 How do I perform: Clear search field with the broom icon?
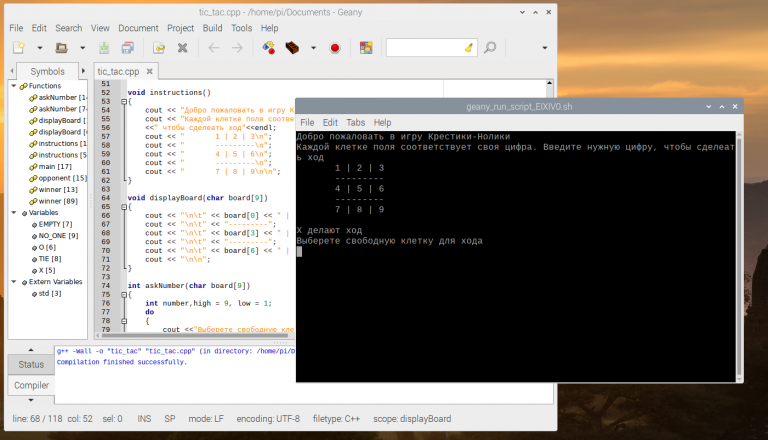(469, 48)
